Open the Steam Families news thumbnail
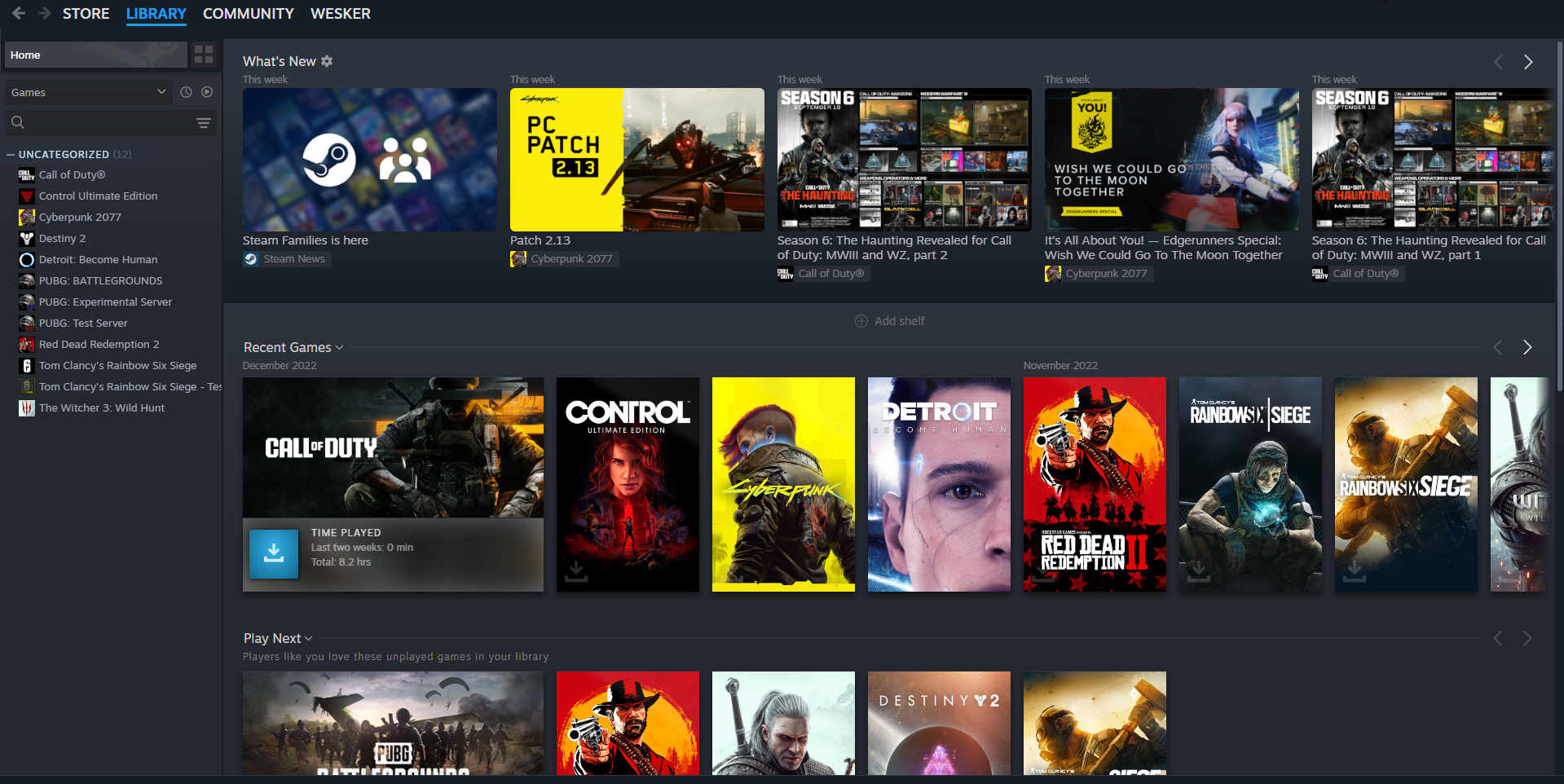This screenshot has width=1564, height=784. click(x=370, y=160)
